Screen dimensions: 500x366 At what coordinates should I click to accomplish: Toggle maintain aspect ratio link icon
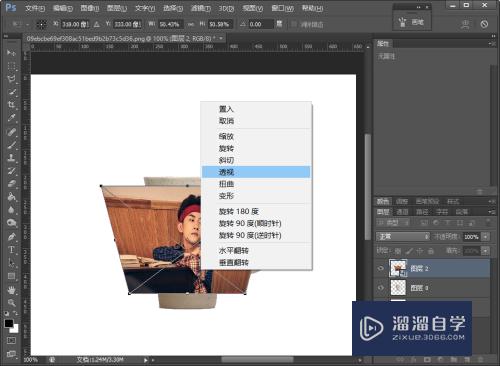click(191, 24)
